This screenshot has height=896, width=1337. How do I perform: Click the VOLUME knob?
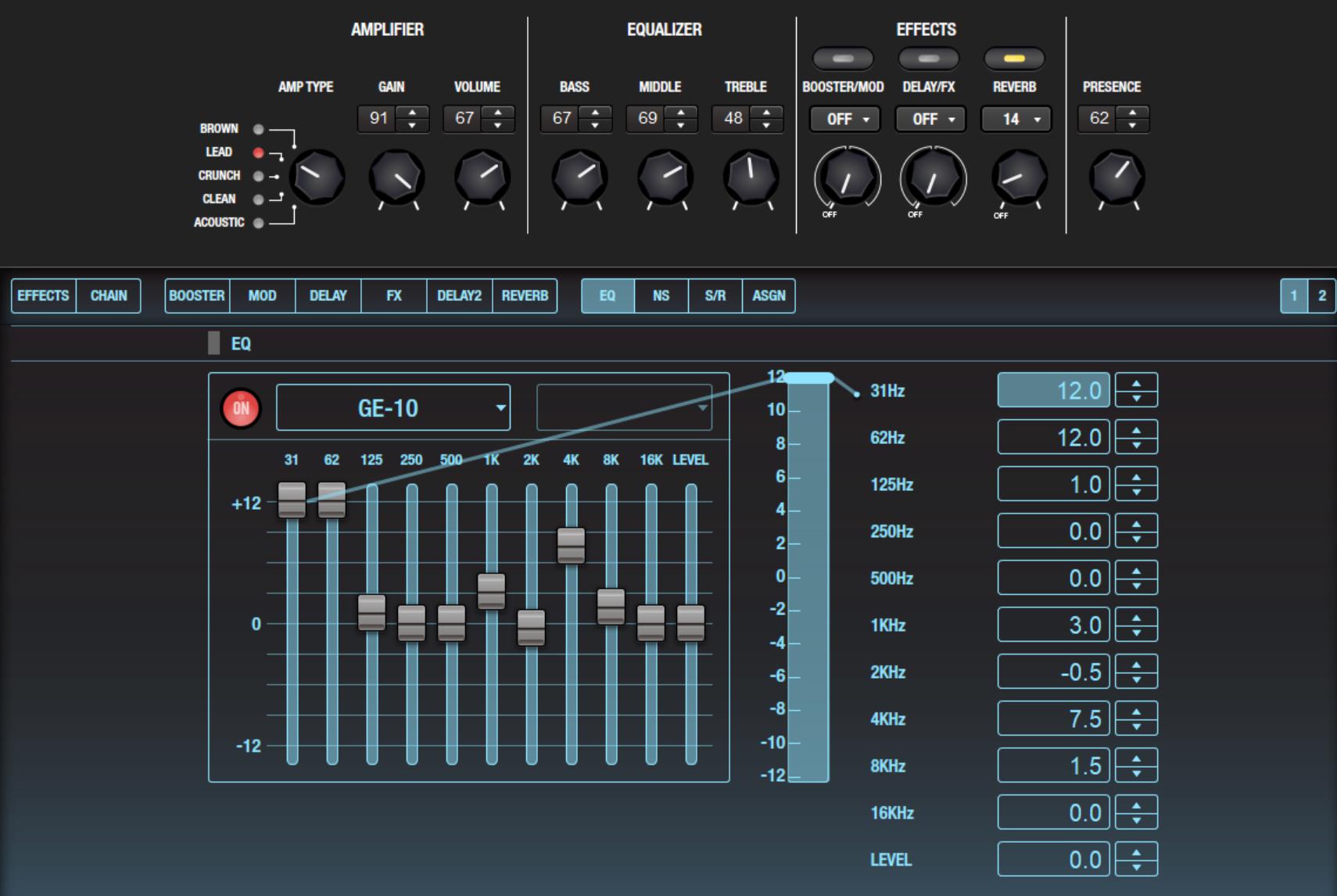click(482, 177)
